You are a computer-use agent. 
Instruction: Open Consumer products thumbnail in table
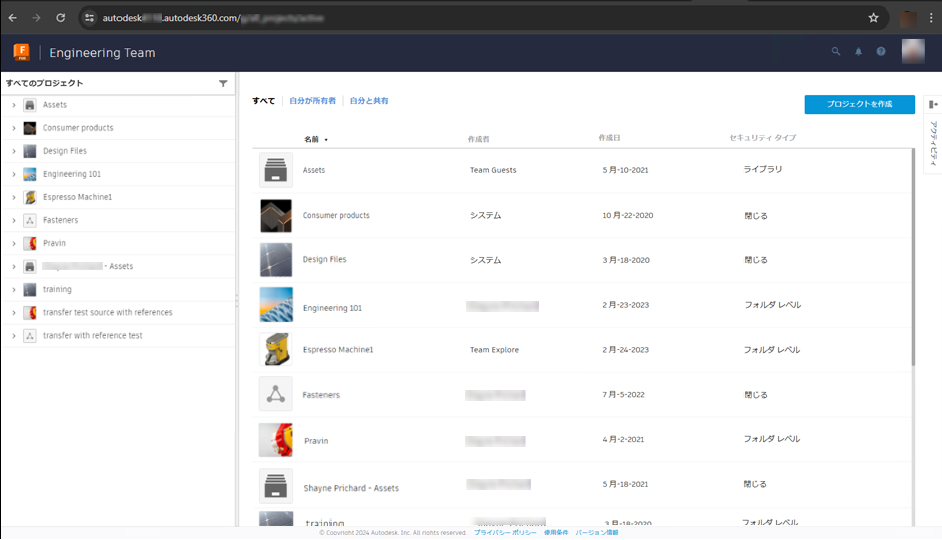(x=276, y=216)
